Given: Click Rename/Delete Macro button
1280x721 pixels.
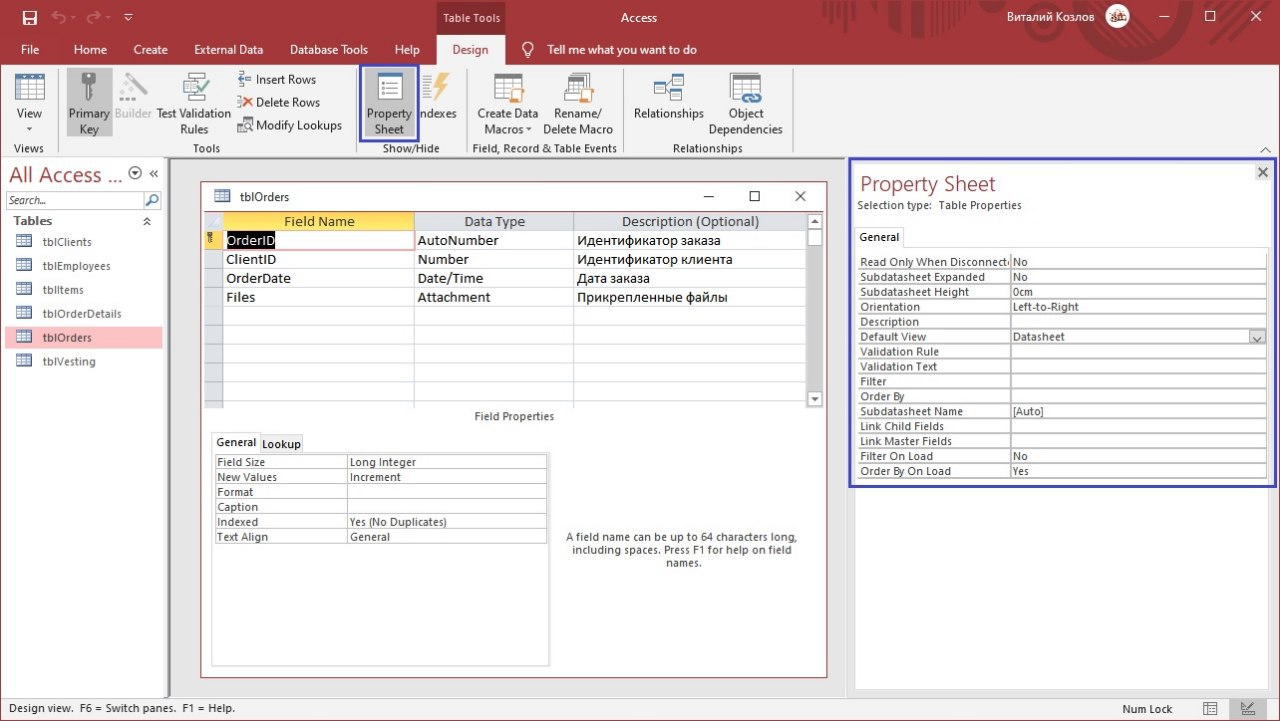Looking at the screenshot, I should pyautogui.click(x=578, y=104).
